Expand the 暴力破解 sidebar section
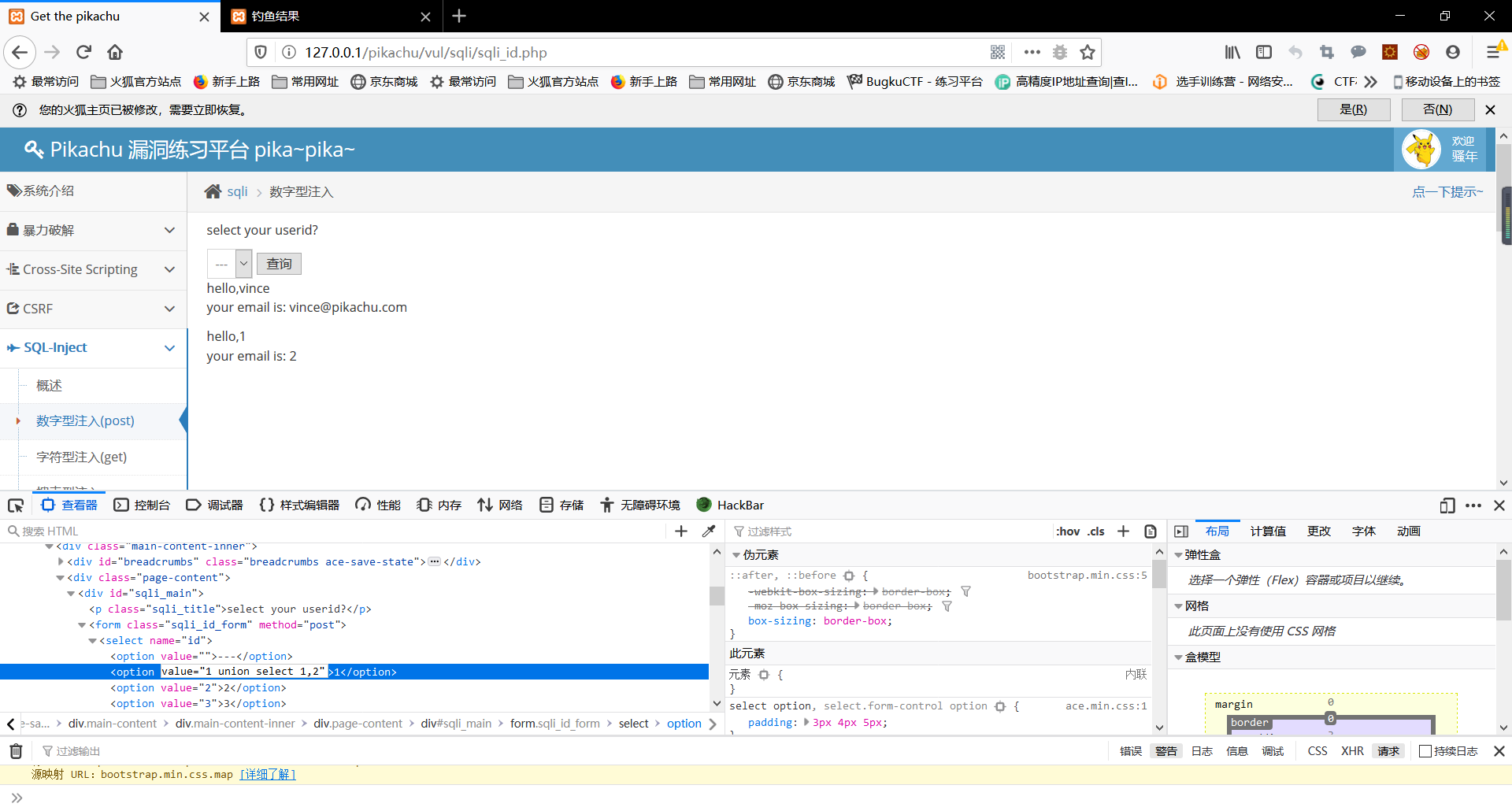Viewport: 1512px width, 811px height. pos(93,230)
